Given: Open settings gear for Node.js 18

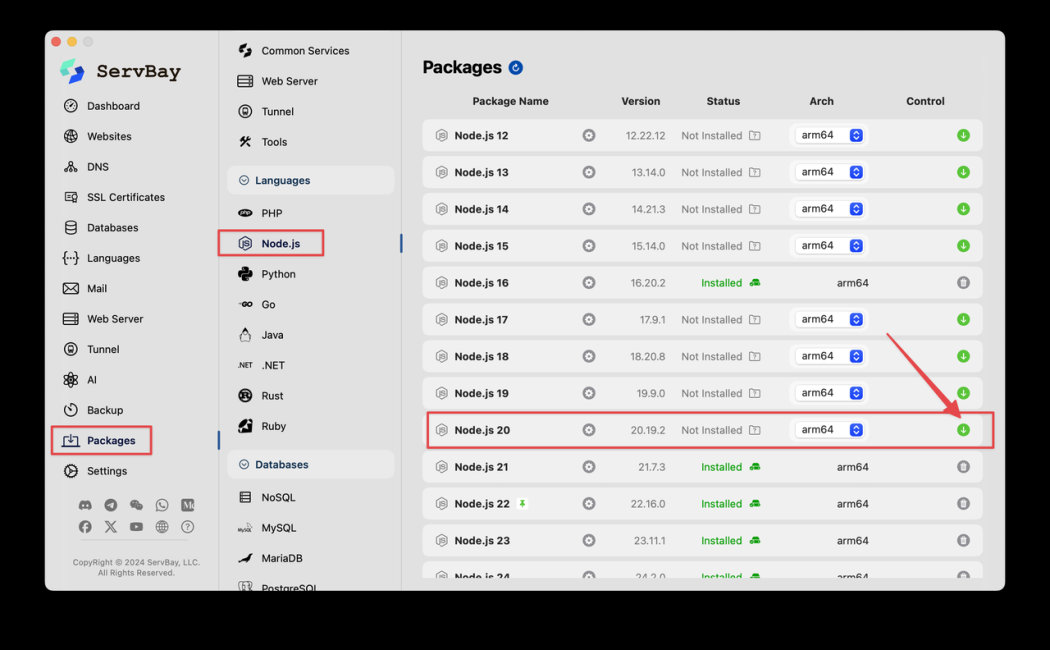Looking at the screenshot, I should pos(589,356).
